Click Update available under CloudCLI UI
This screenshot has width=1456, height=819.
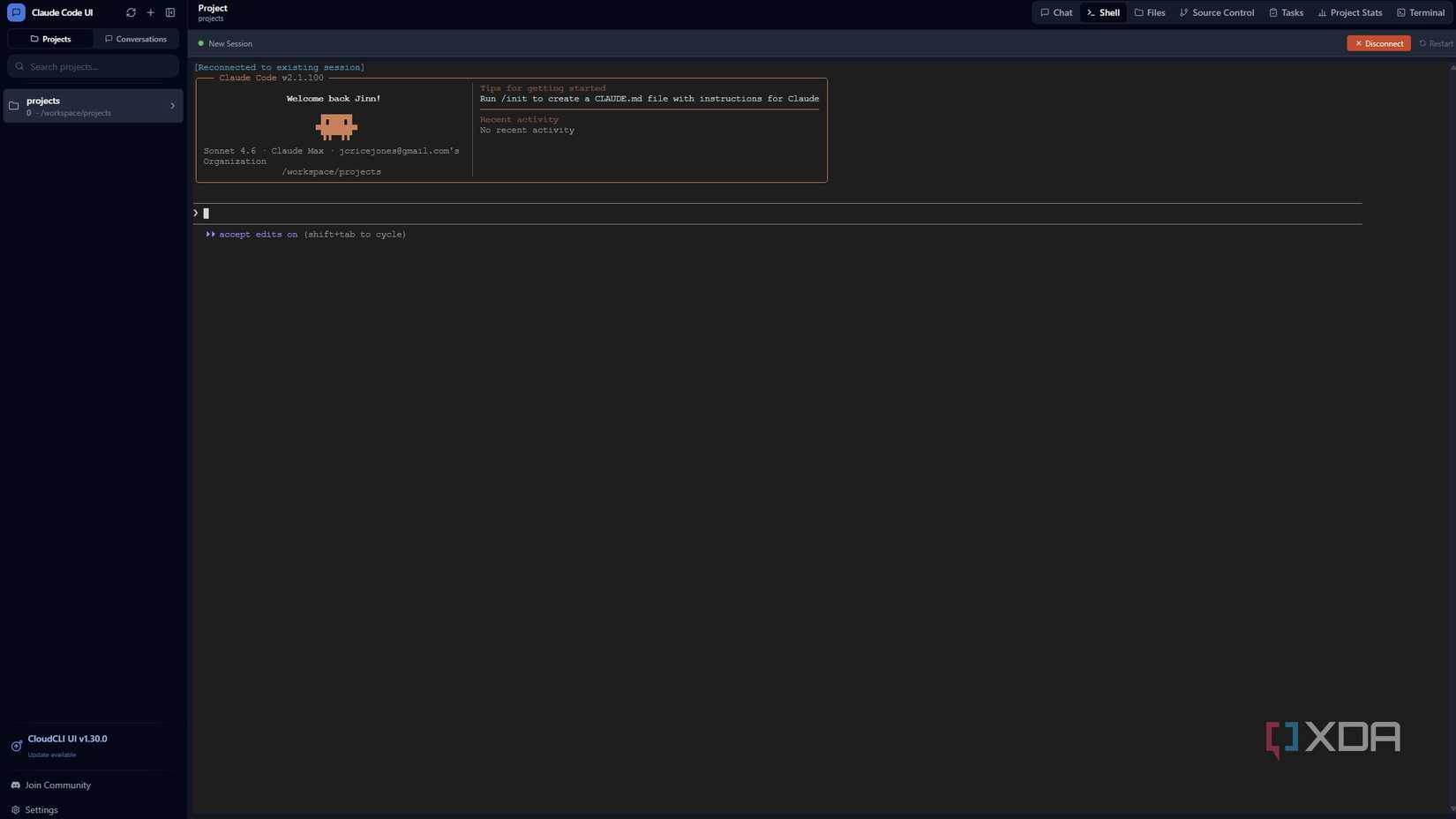point(51,755)
